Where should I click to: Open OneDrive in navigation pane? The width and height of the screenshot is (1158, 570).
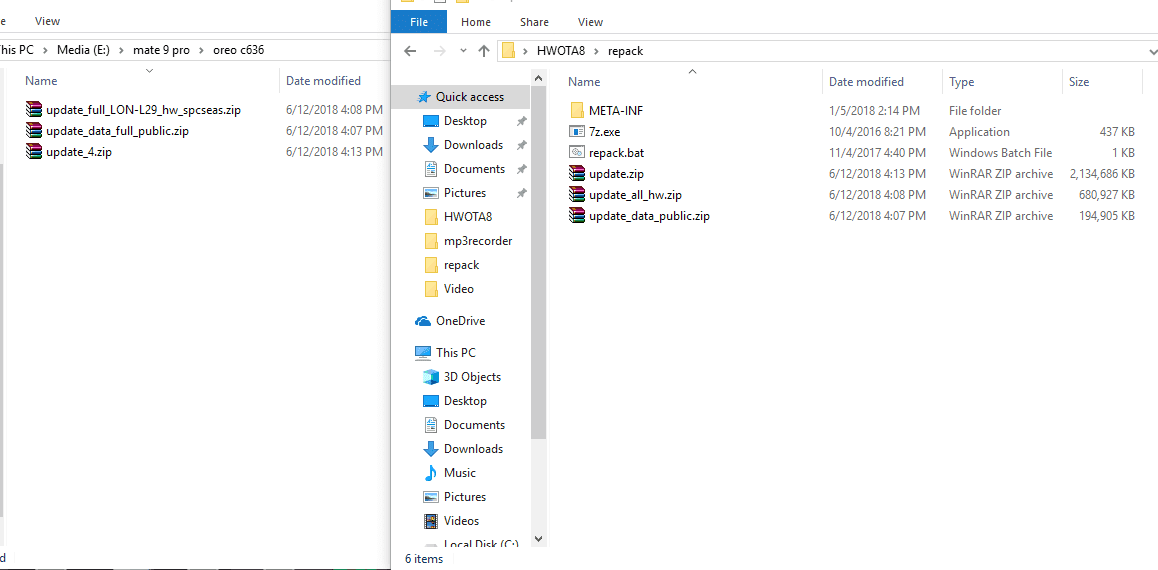coord(460,320)
